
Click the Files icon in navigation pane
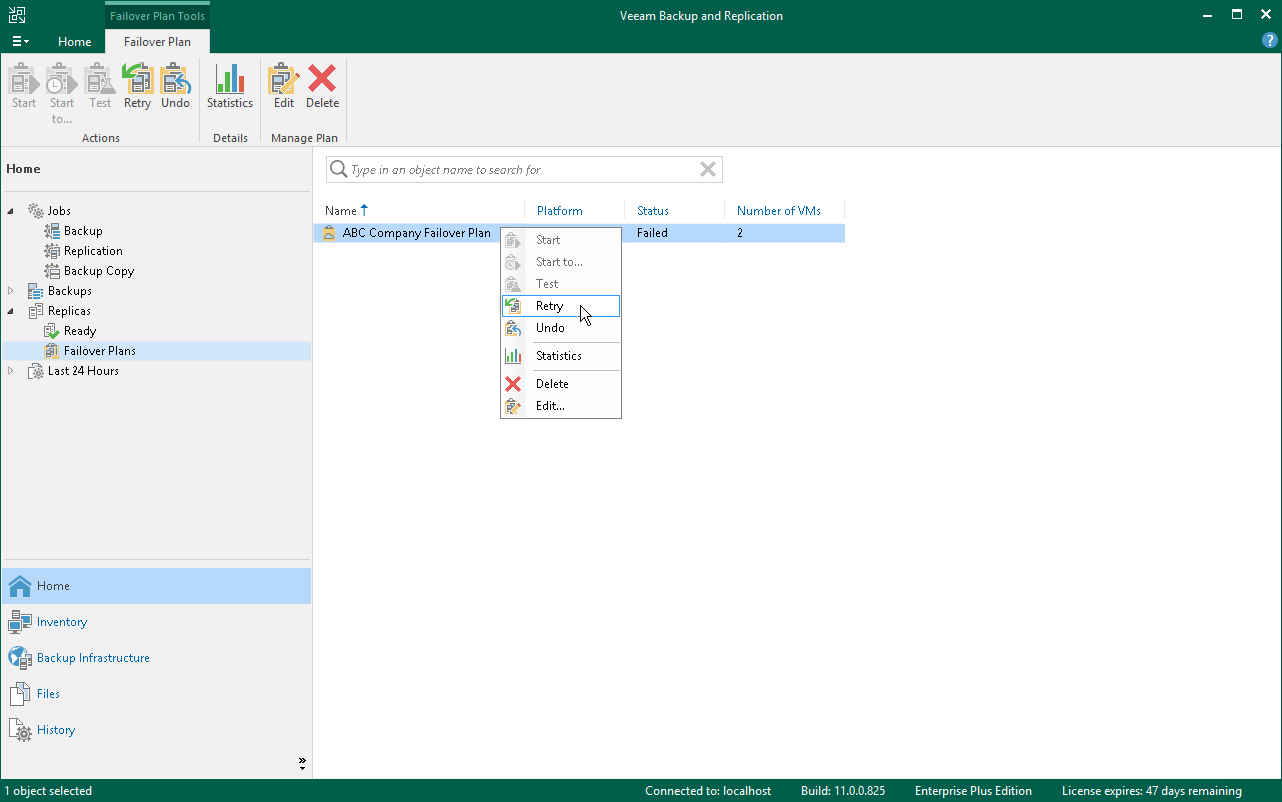(20, 694)
